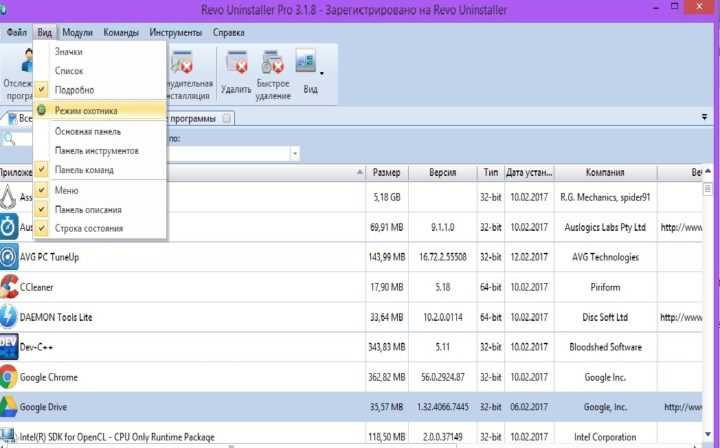
Task: Click the Режим охотника green target icon
Action: coord(41,110)
